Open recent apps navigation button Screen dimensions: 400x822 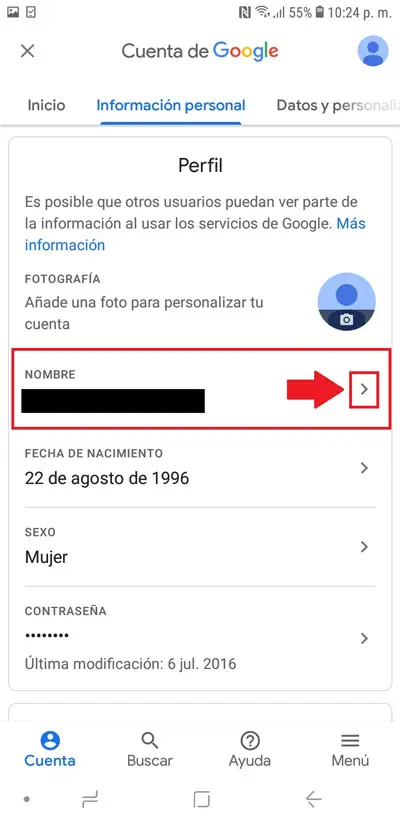tap(90, 799)
